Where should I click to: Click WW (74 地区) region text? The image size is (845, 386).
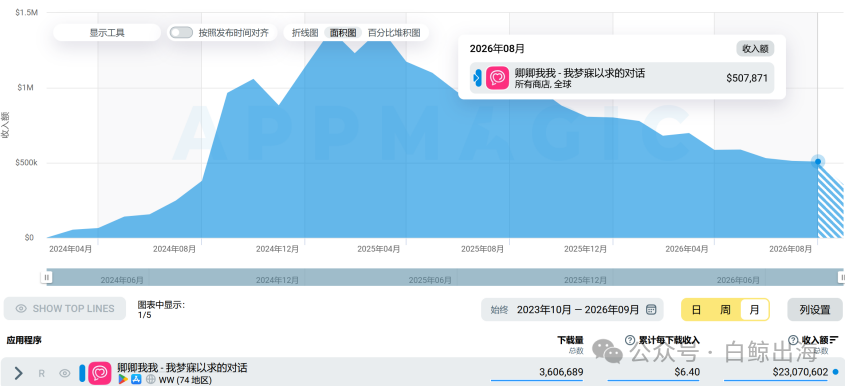click(x=185, y=380)
